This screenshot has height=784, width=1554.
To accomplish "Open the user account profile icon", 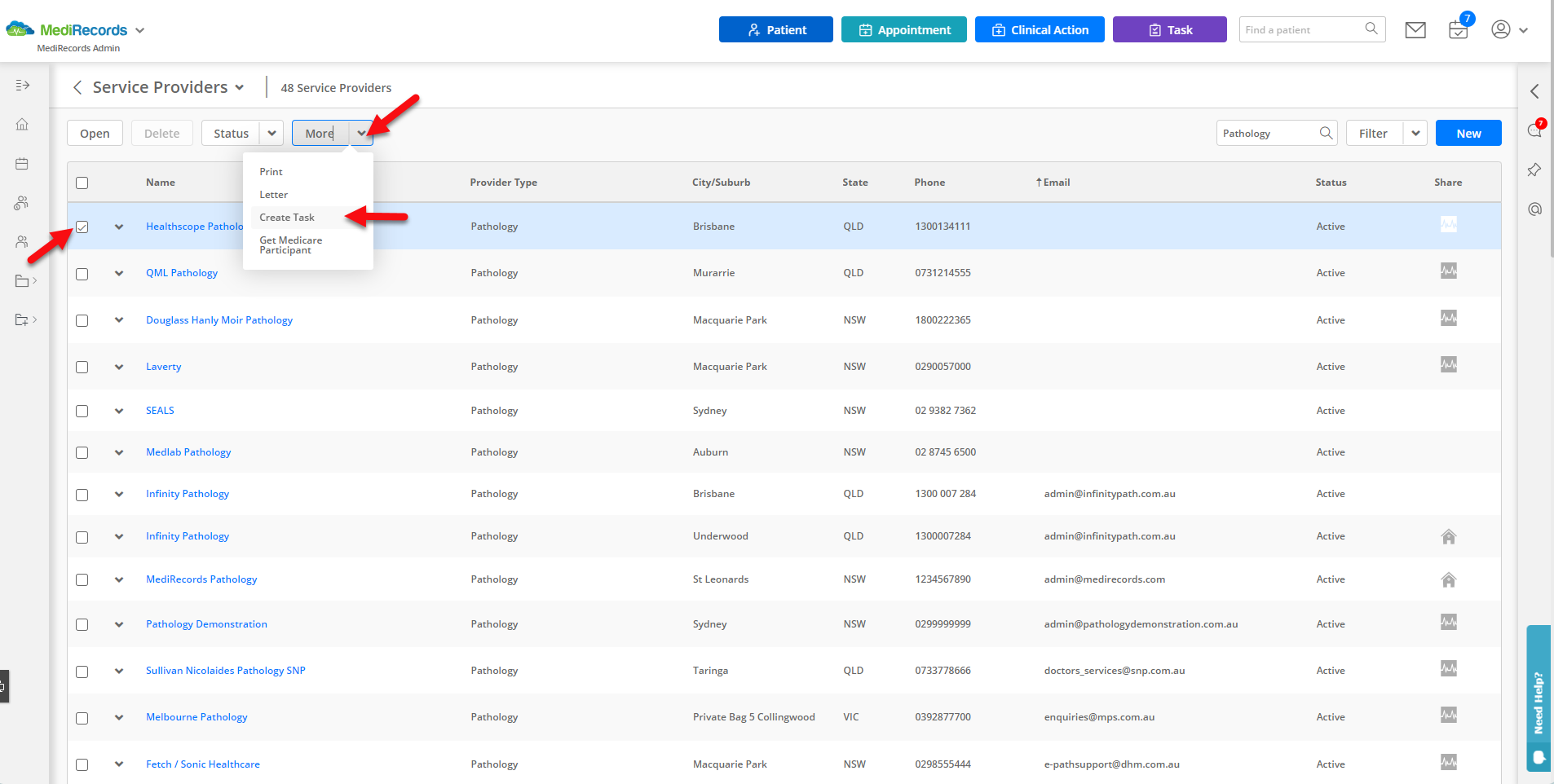I will tap(1501, 29).
